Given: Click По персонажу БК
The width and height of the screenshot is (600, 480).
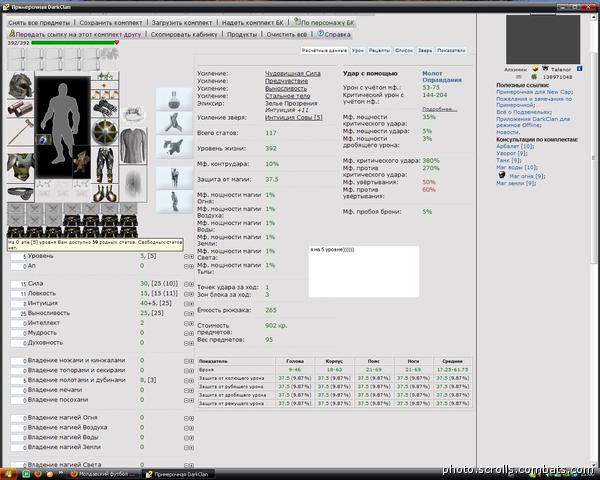Looking at the screenshot, I should pyautogui.click(x=327, y=23).
